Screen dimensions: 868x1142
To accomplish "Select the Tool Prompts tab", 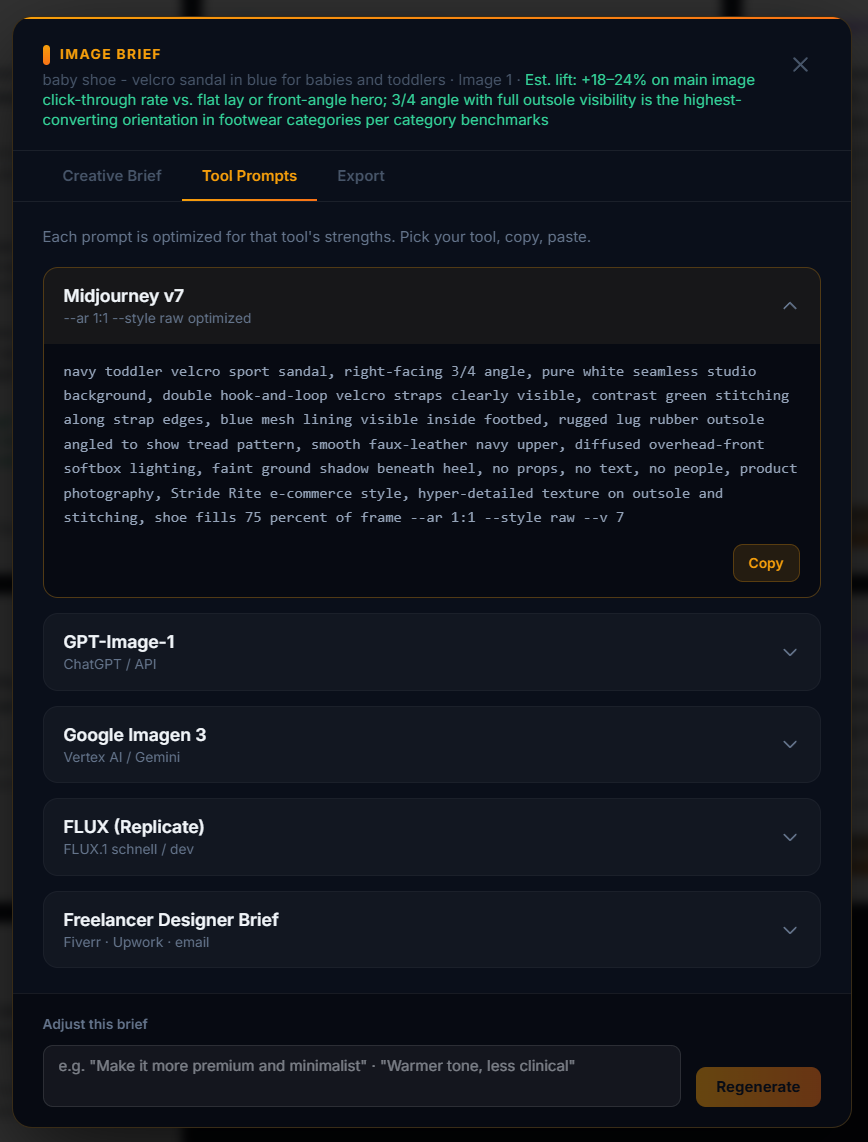I will 250,176.
